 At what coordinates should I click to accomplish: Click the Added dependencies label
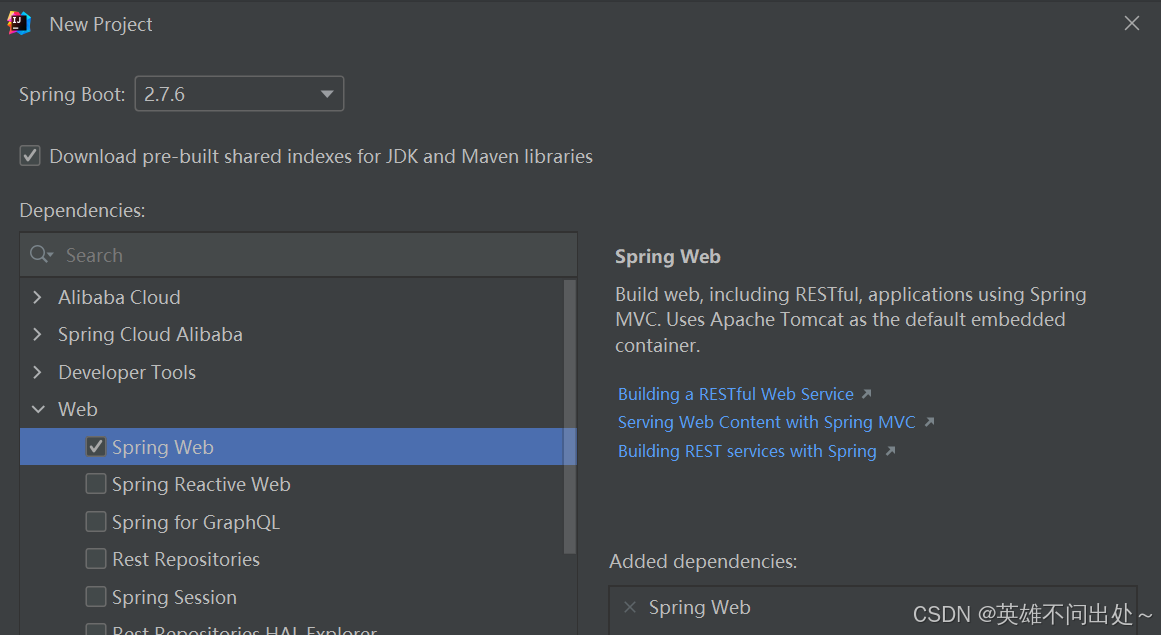pyautogui.click(x=703, y=562)
